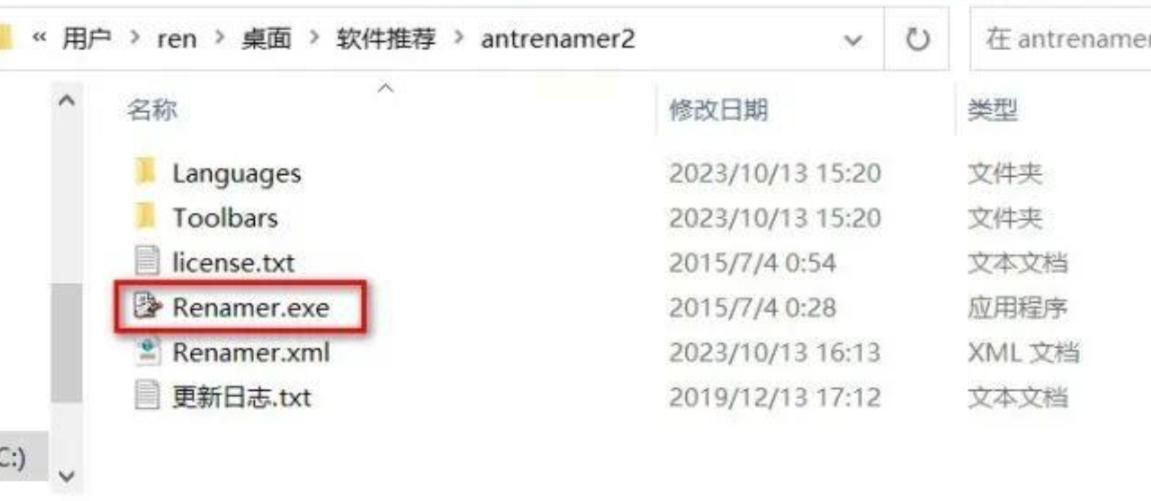Screen dimensions: 1151x501
Task: Open chevron after ren in path
Action: tap(219, 38)
